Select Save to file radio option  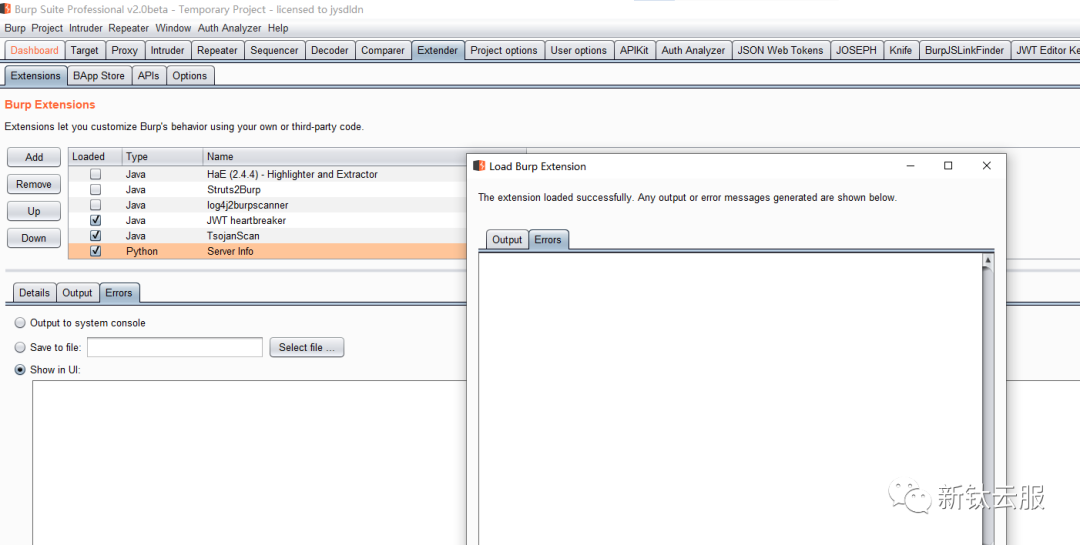[20, 347]
